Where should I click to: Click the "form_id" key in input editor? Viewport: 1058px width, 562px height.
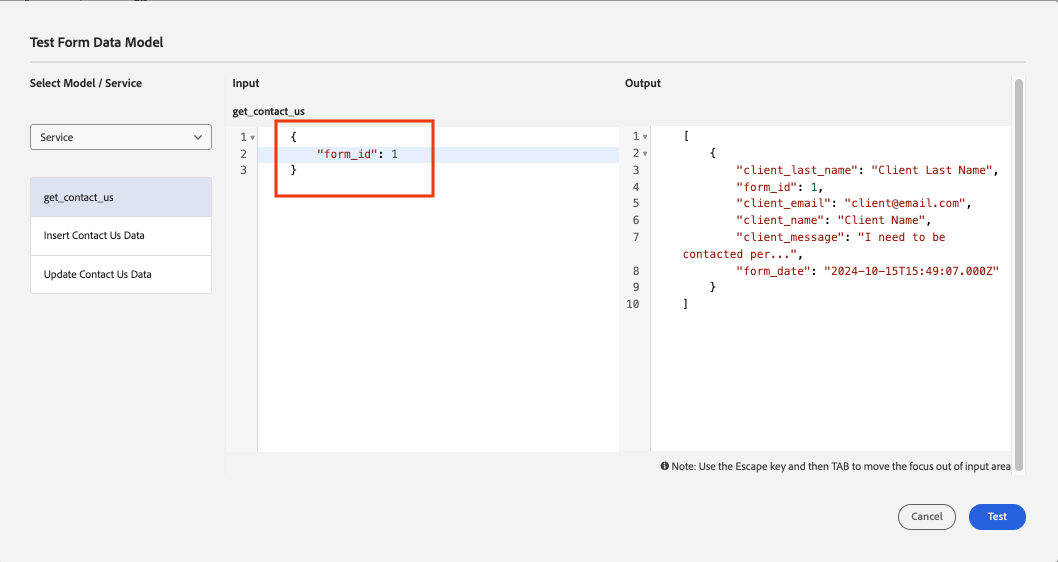pos(345,154)
